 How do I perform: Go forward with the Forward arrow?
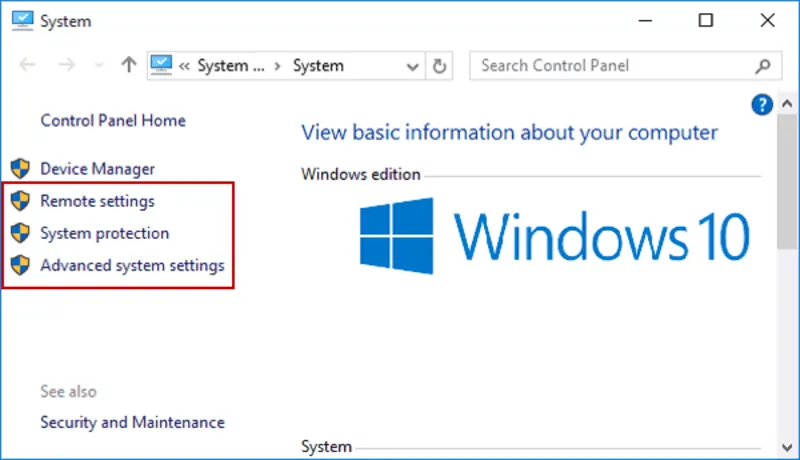(67, 65)
